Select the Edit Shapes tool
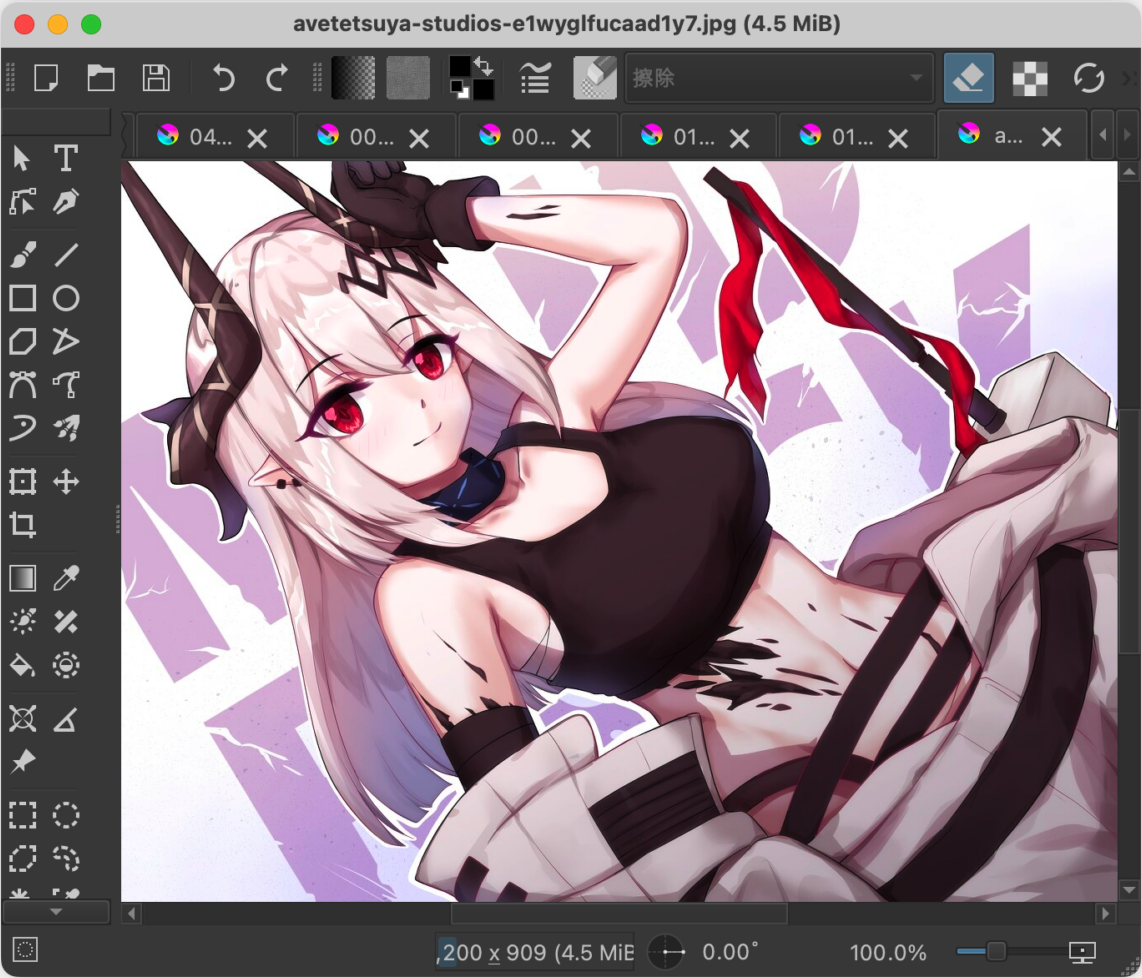Viewport: 1142px width, 978px height. [x=22, y=202]
